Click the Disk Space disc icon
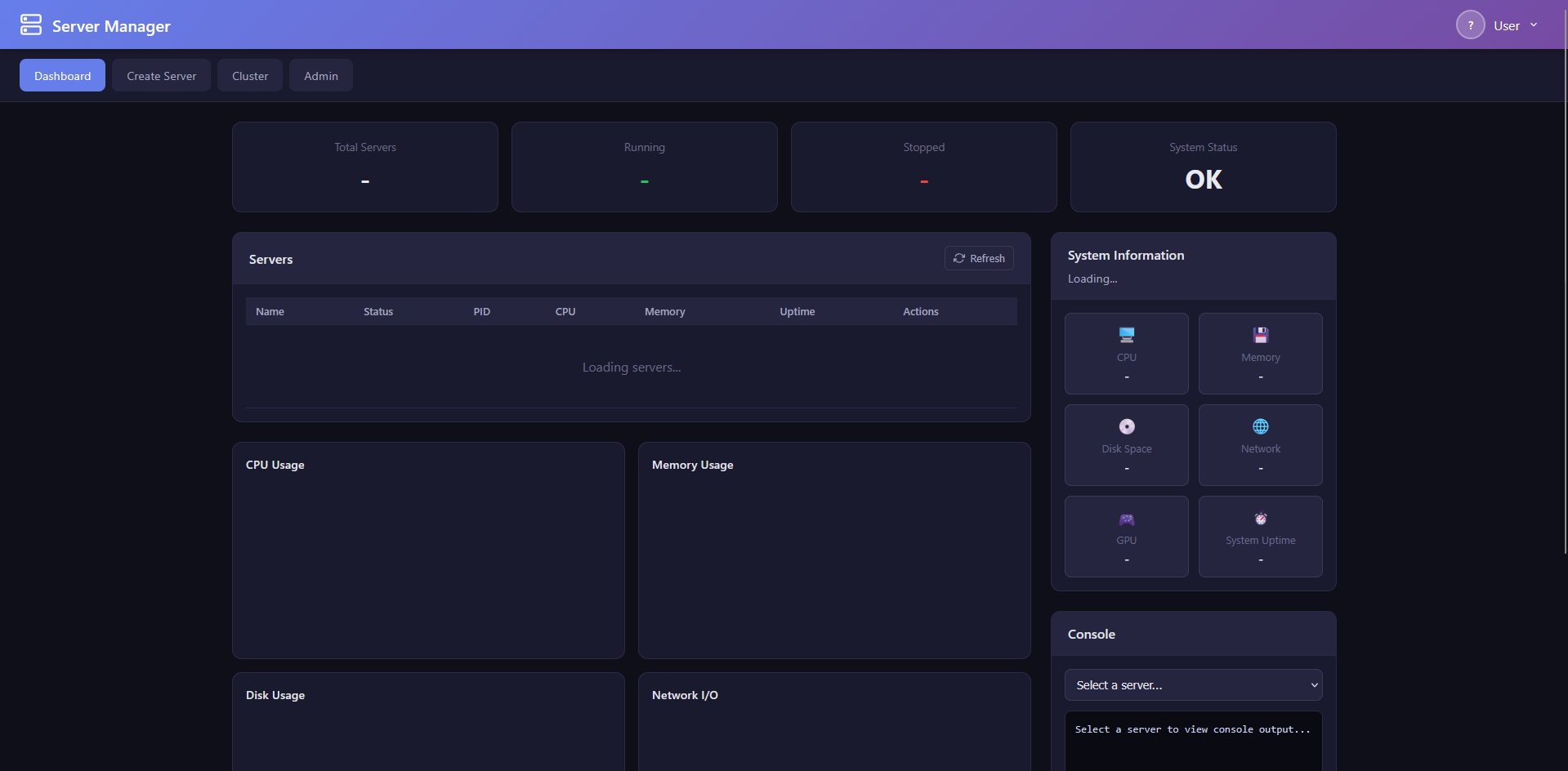Screen dimensions: 1568x771 [x=1127, y=426]
